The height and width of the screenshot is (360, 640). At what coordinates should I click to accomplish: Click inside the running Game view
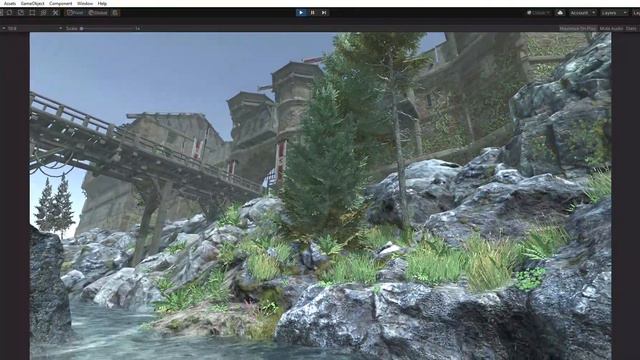[320, 196]
